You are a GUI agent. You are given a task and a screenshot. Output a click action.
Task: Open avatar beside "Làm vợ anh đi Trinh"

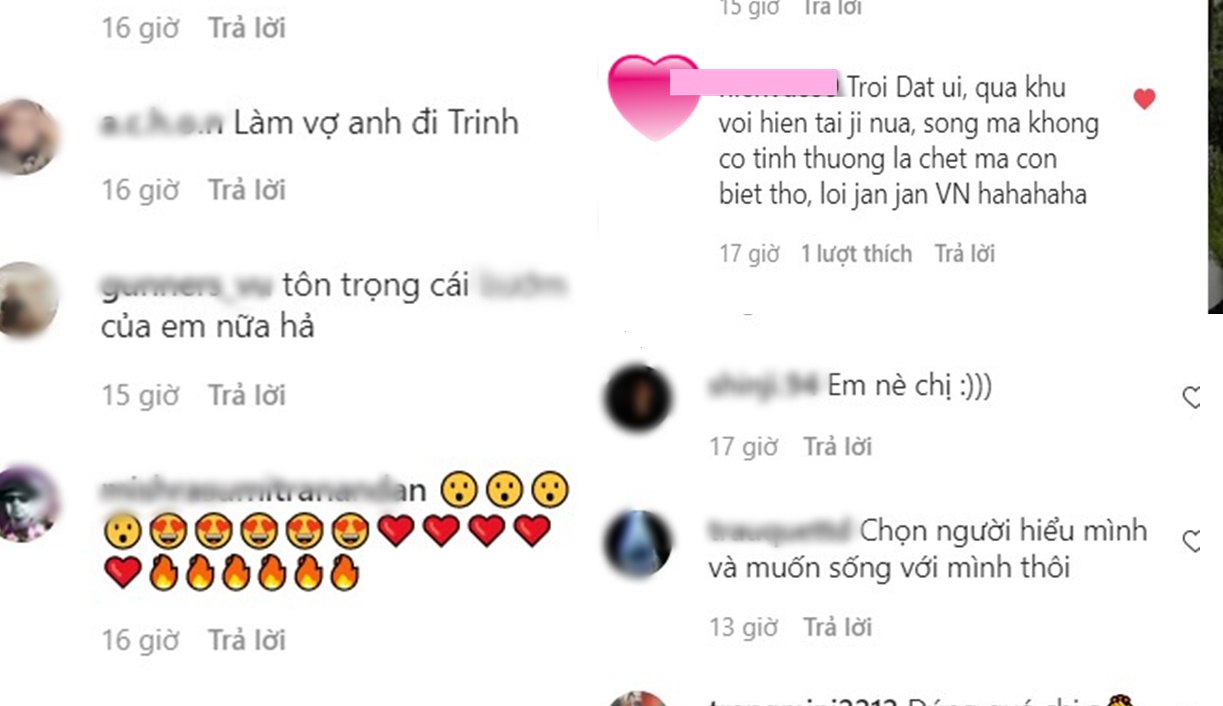(25, 137)
